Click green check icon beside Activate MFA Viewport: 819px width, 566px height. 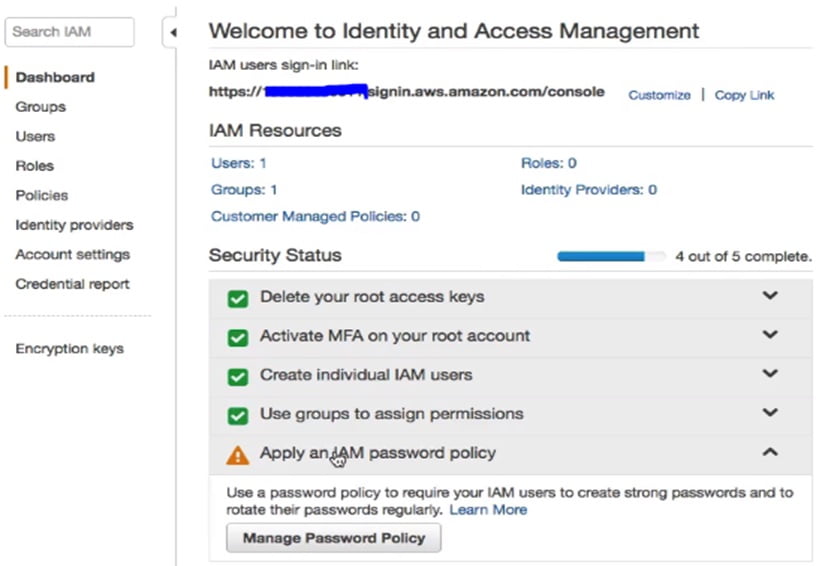(x=238, y=337)
